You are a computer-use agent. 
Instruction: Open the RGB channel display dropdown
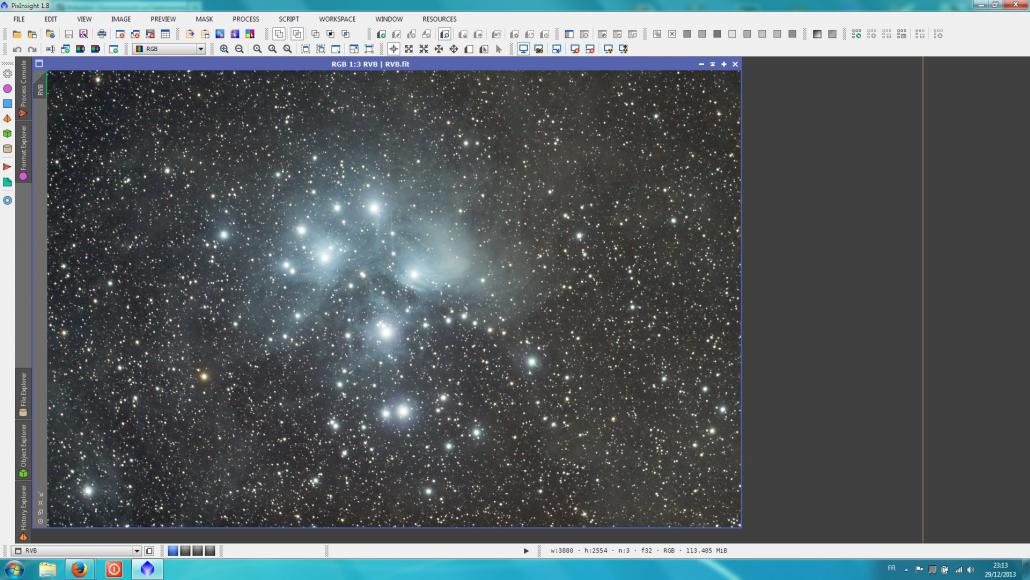click(169, 49)
